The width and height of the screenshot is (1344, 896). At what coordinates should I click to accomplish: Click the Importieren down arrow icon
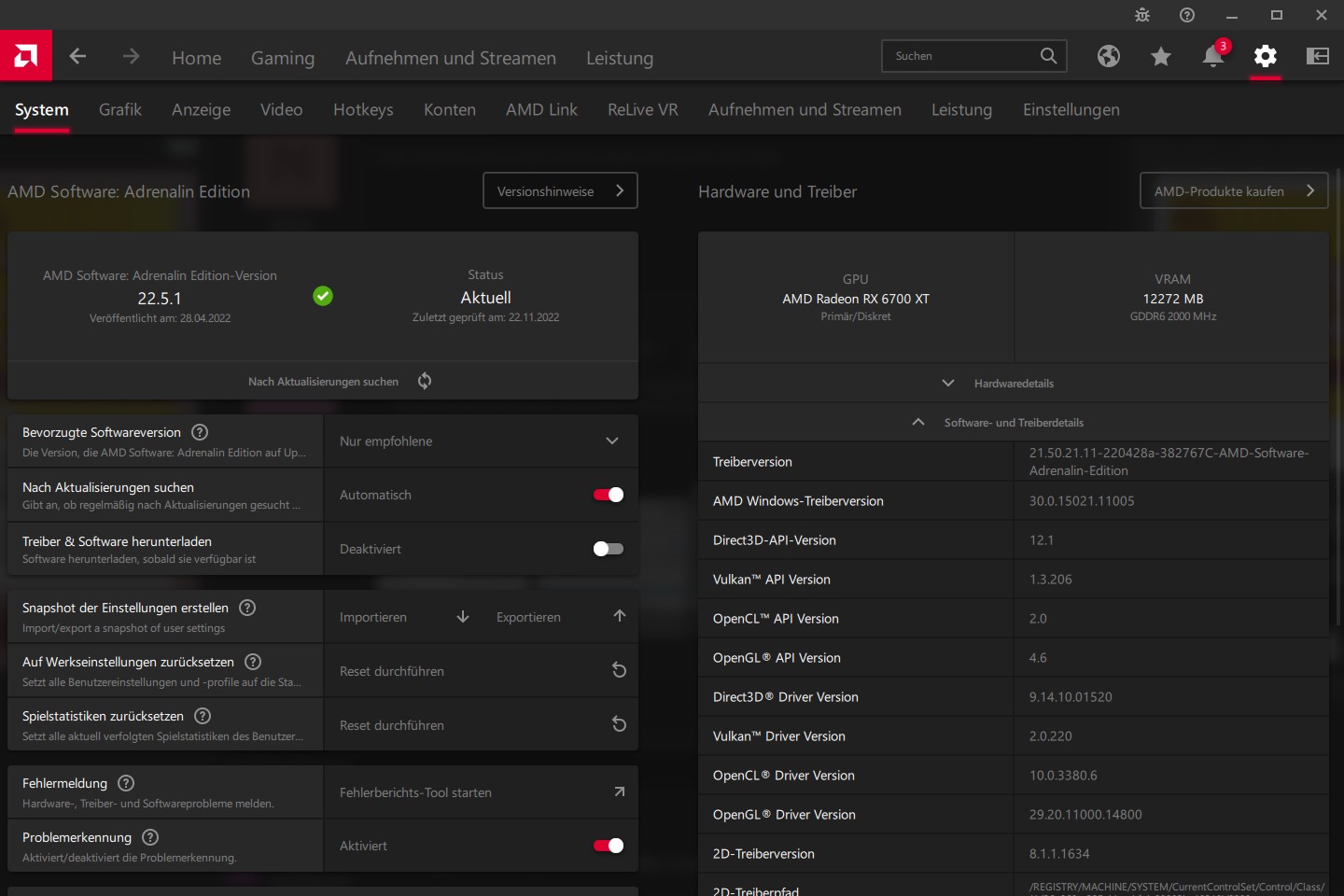click(x=463, y=617)
